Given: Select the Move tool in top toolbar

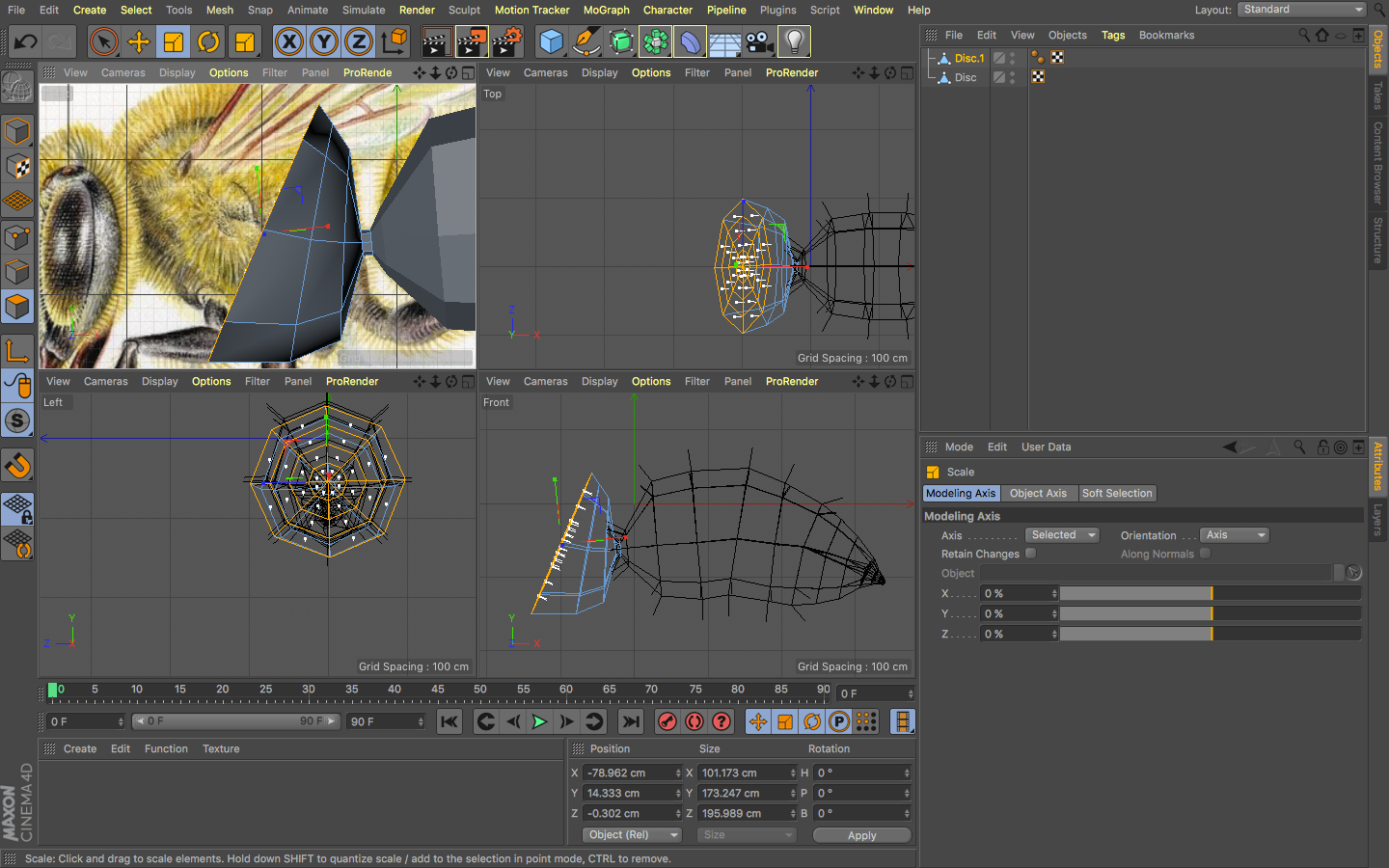Looking at the screenshot, I should tap(139, 41).
